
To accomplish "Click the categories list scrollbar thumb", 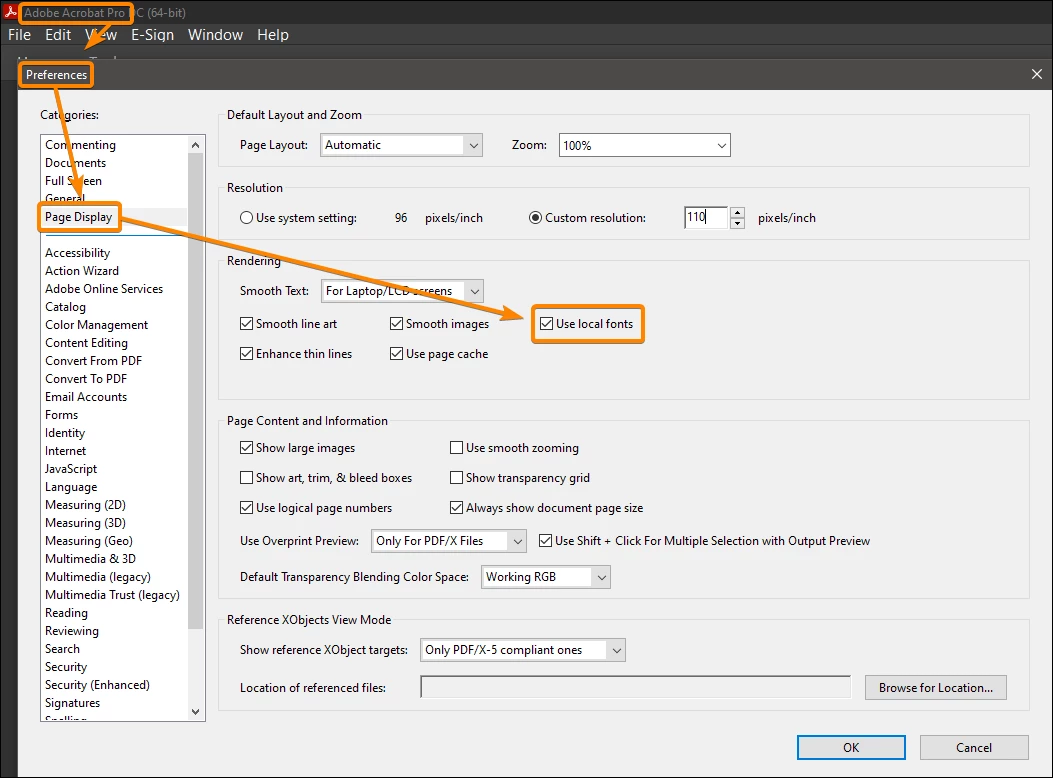I will point(195,391).
